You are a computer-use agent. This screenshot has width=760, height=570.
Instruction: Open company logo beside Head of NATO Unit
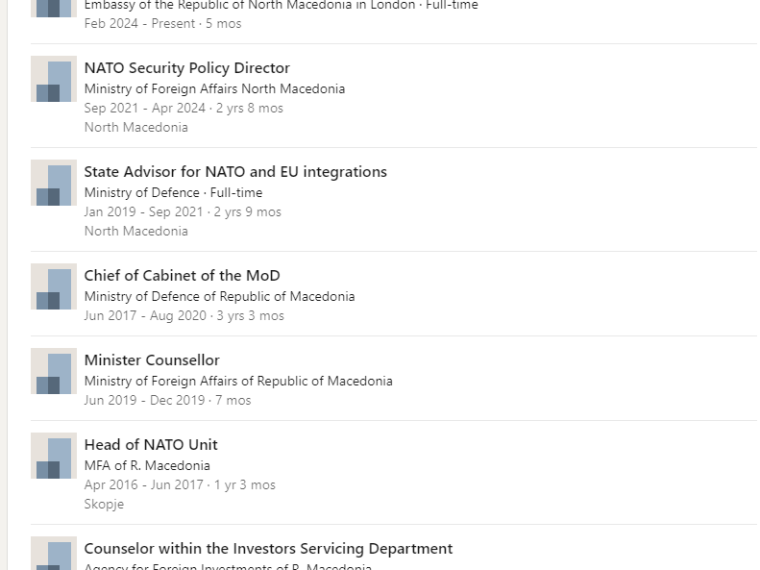pos(54,456)
